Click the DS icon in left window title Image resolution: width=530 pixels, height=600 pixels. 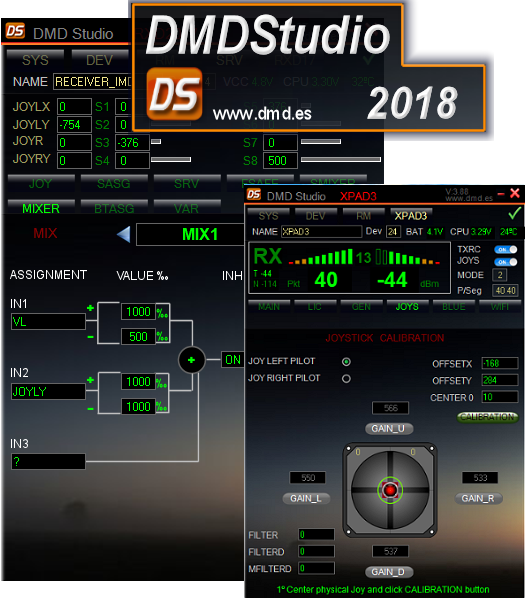point(15,31)
